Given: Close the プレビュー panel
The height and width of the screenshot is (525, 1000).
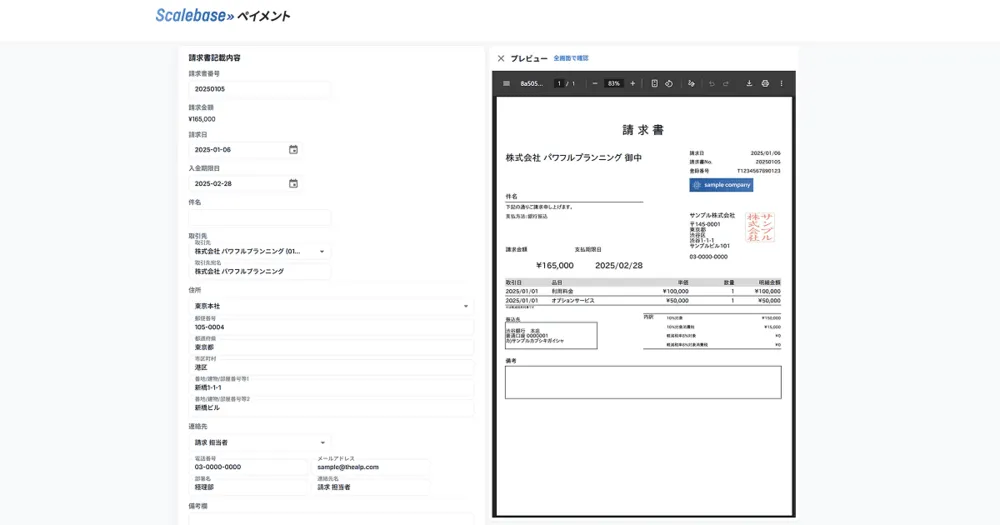Looking at the screenshot, I should (501, 58).
